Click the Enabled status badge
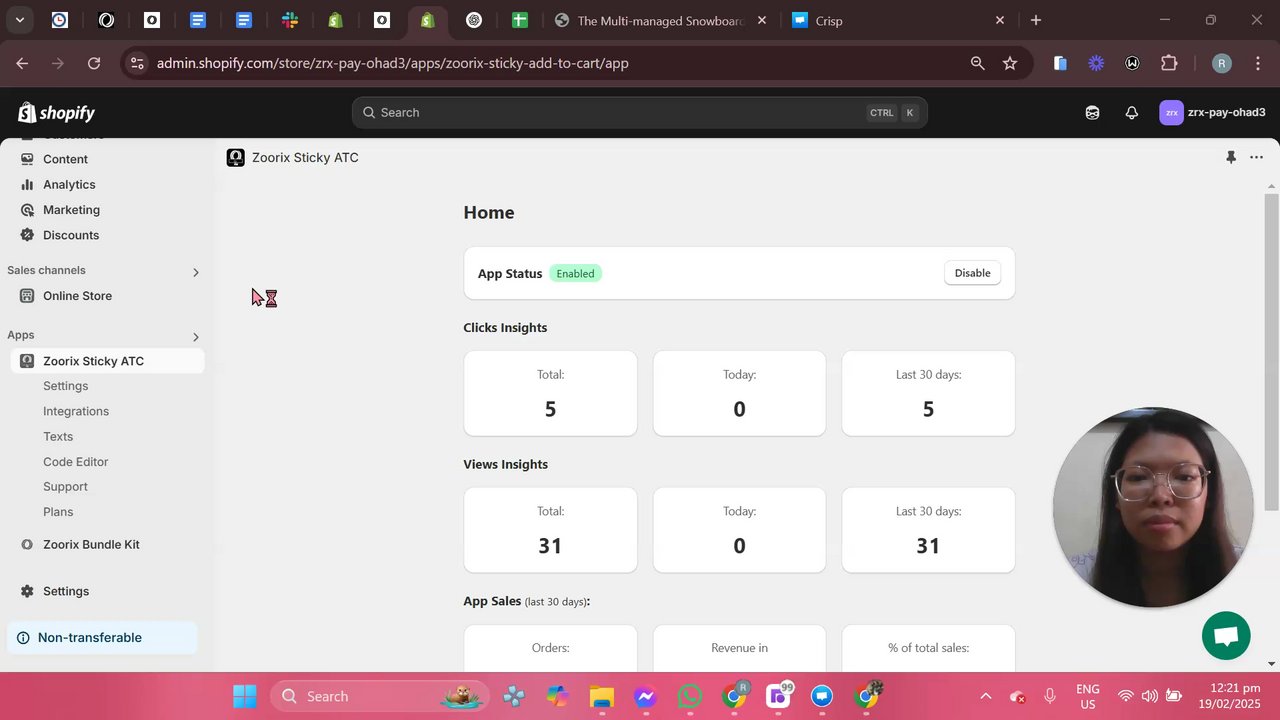 [575, 274]
